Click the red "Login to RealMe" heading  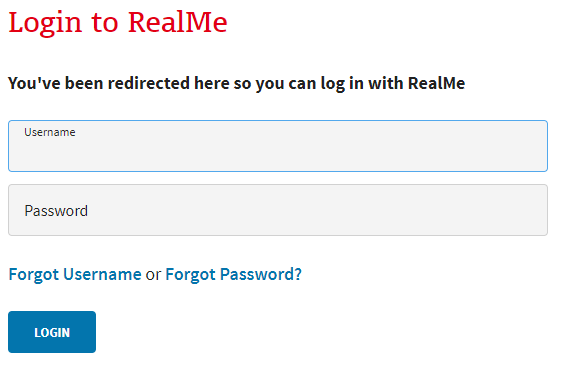click(x=118, y=23)
